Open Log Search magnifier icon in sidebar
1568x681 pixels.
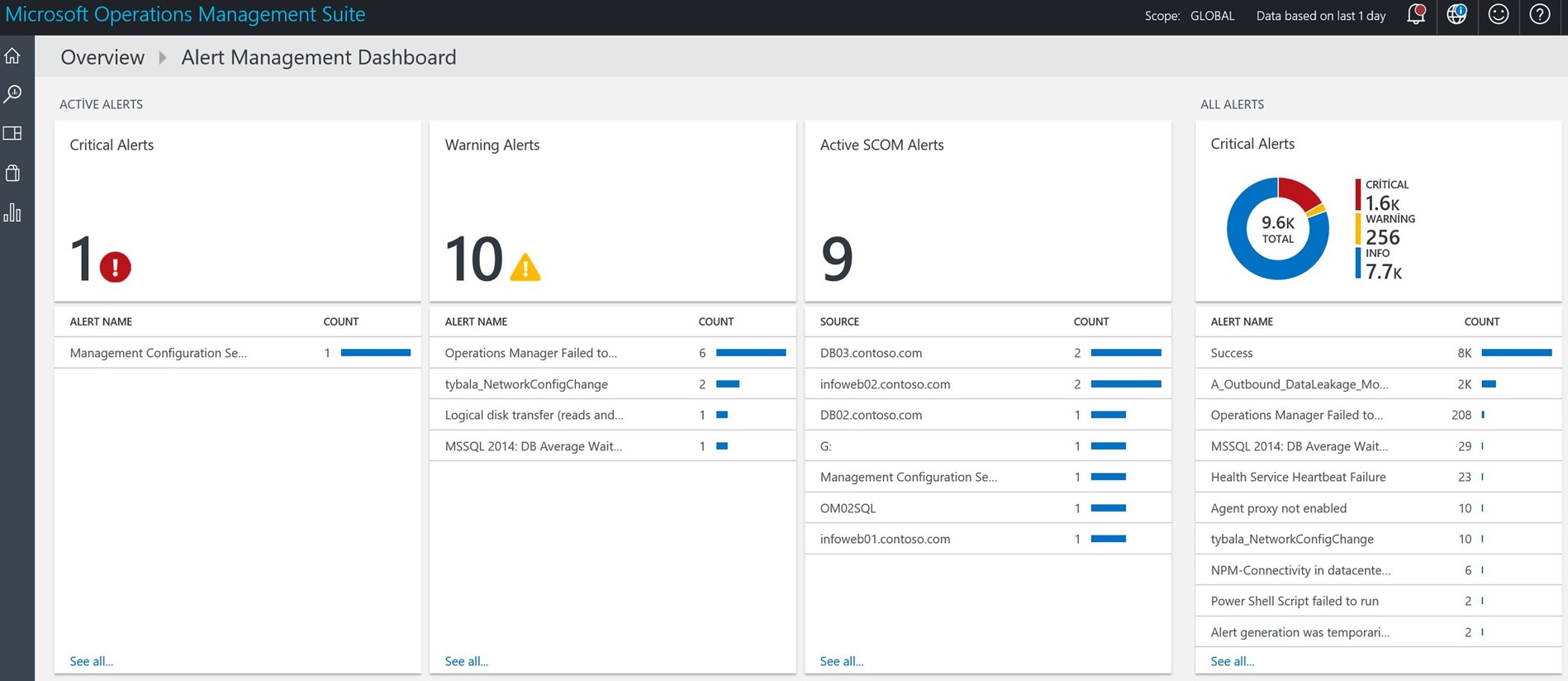pyautogui.click(x=12, y=94)
